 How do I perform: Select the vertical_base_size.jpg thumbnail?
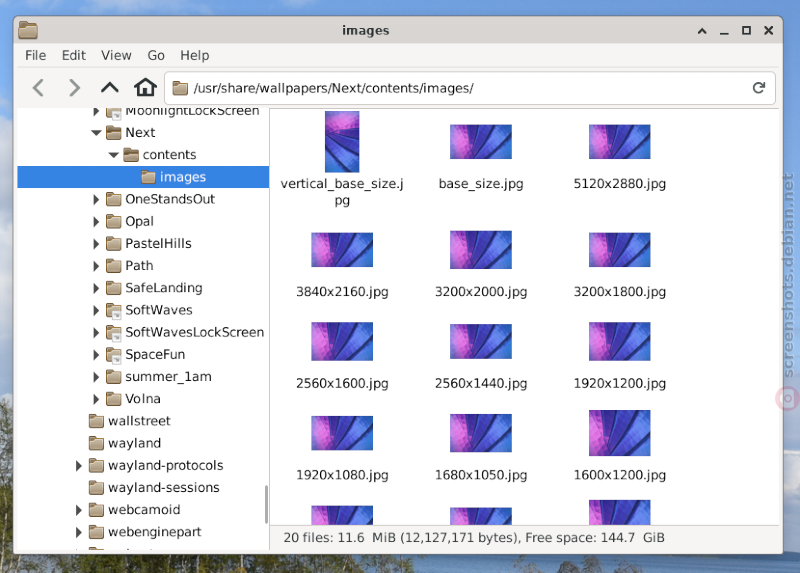[342, 142]
